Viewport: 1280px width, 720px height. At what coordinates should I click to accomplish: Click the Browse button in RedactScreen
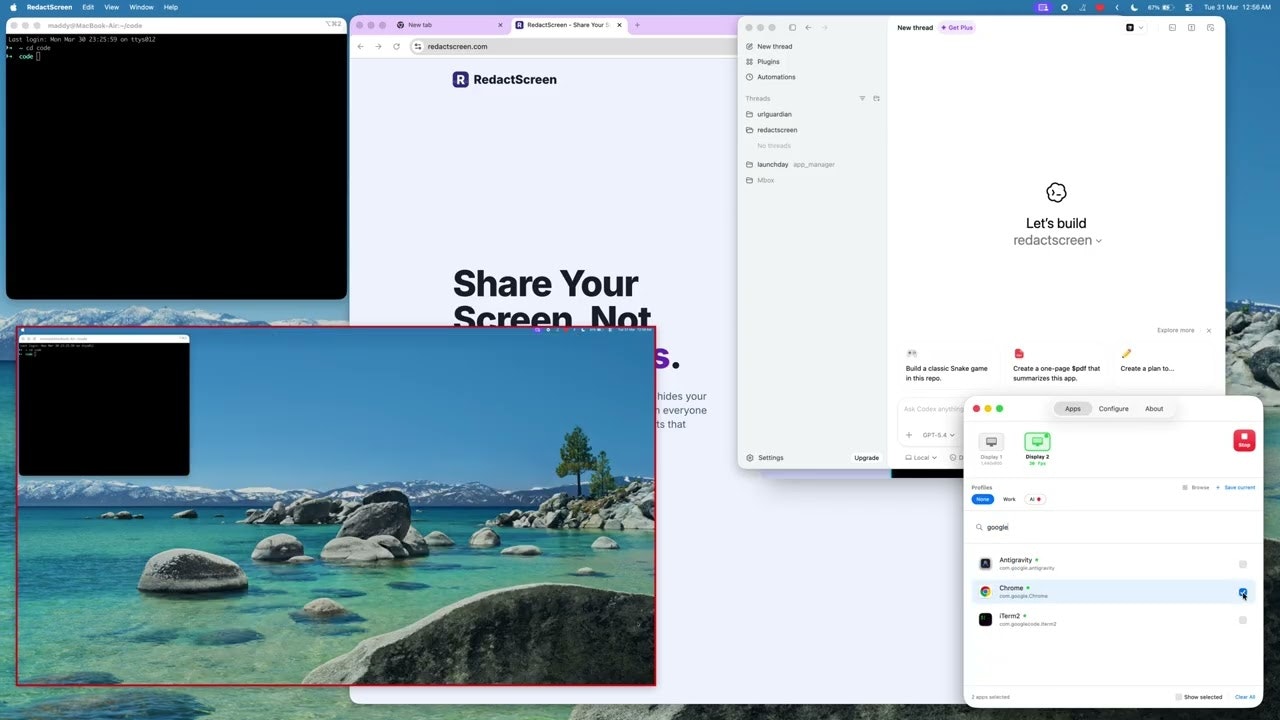(x=1196, y=487)
